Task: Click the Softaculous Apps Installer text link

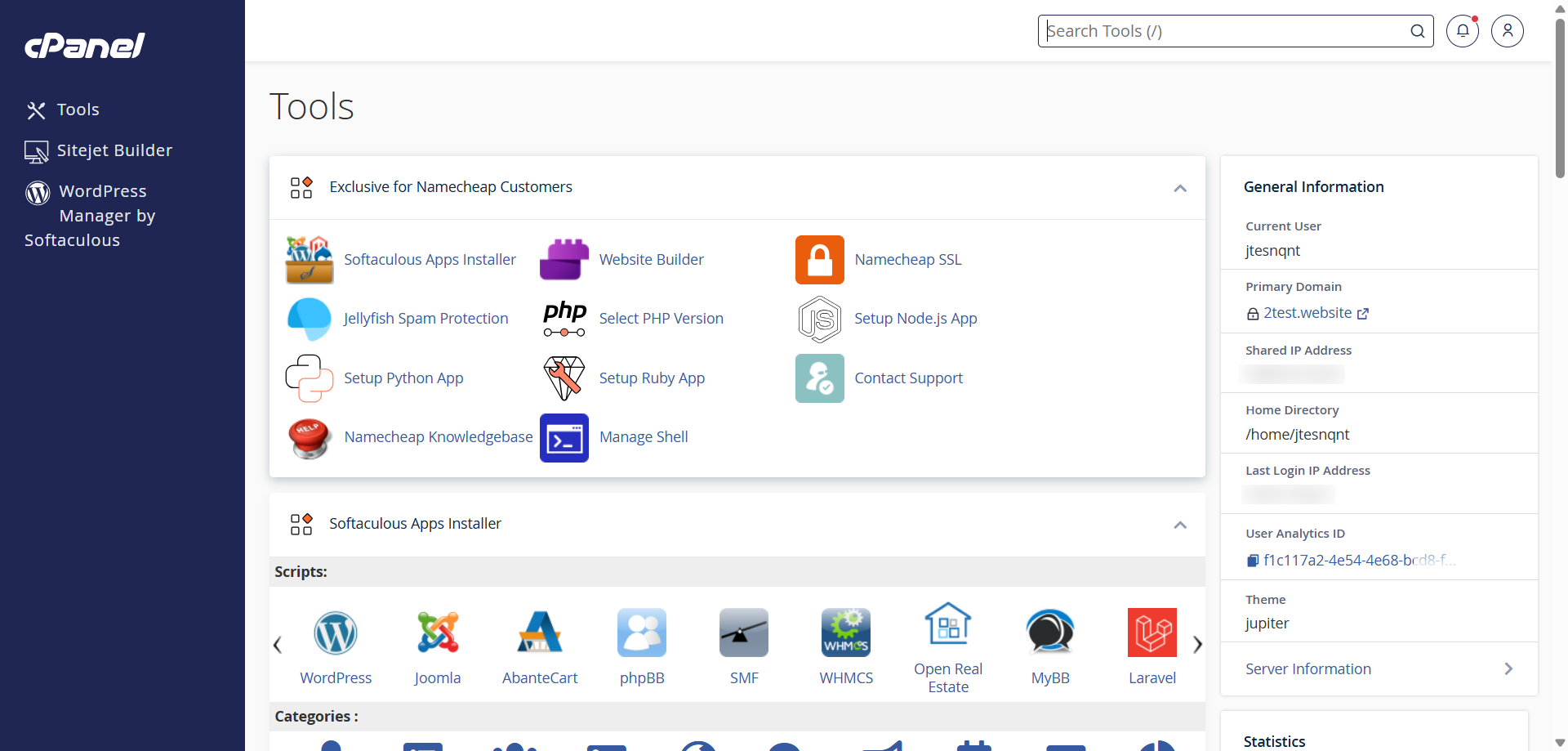Action: [430, 260]
